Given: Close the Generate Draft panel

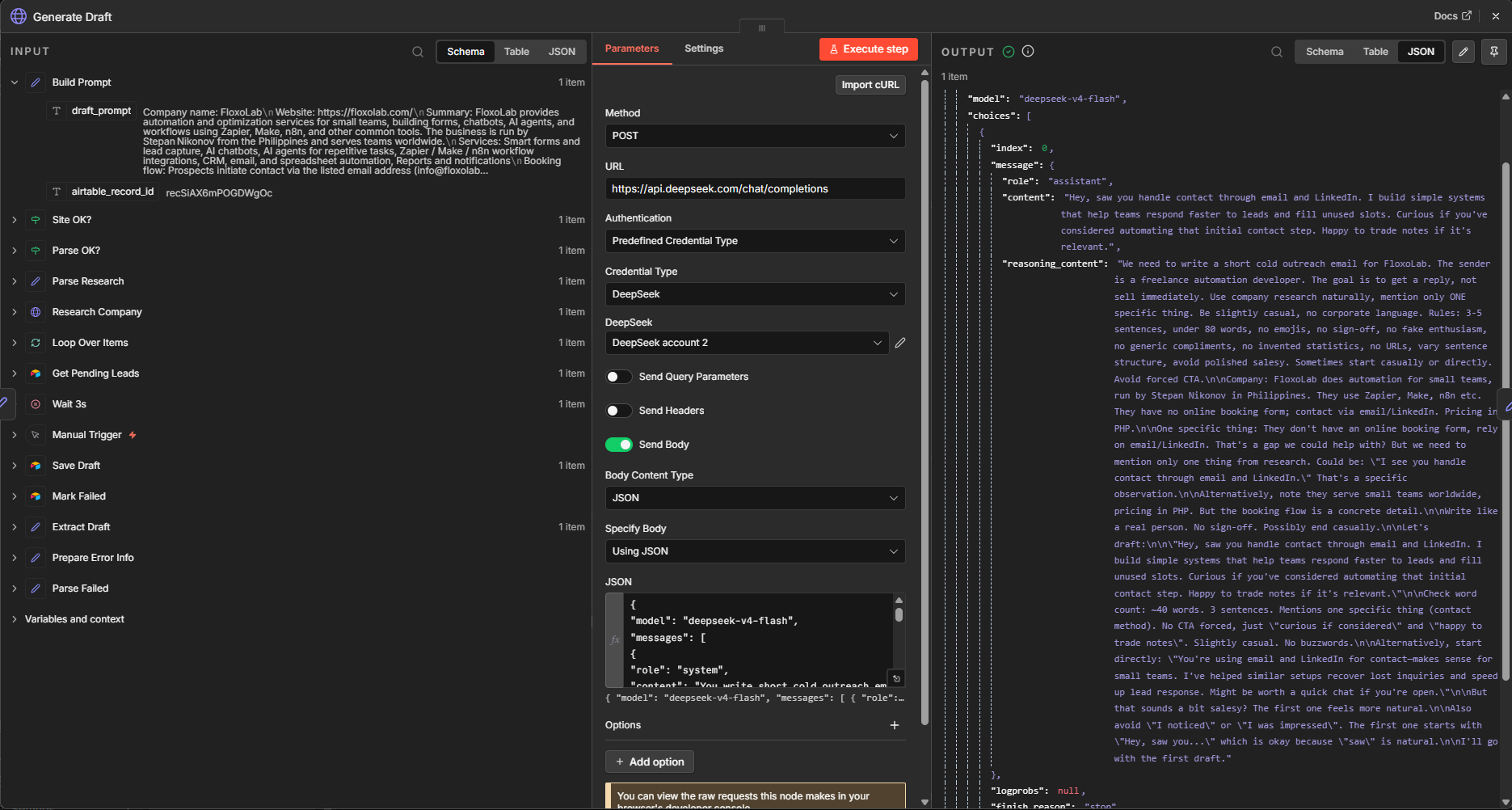Looking at the screenshot, I should click(x=1496, y=16).
